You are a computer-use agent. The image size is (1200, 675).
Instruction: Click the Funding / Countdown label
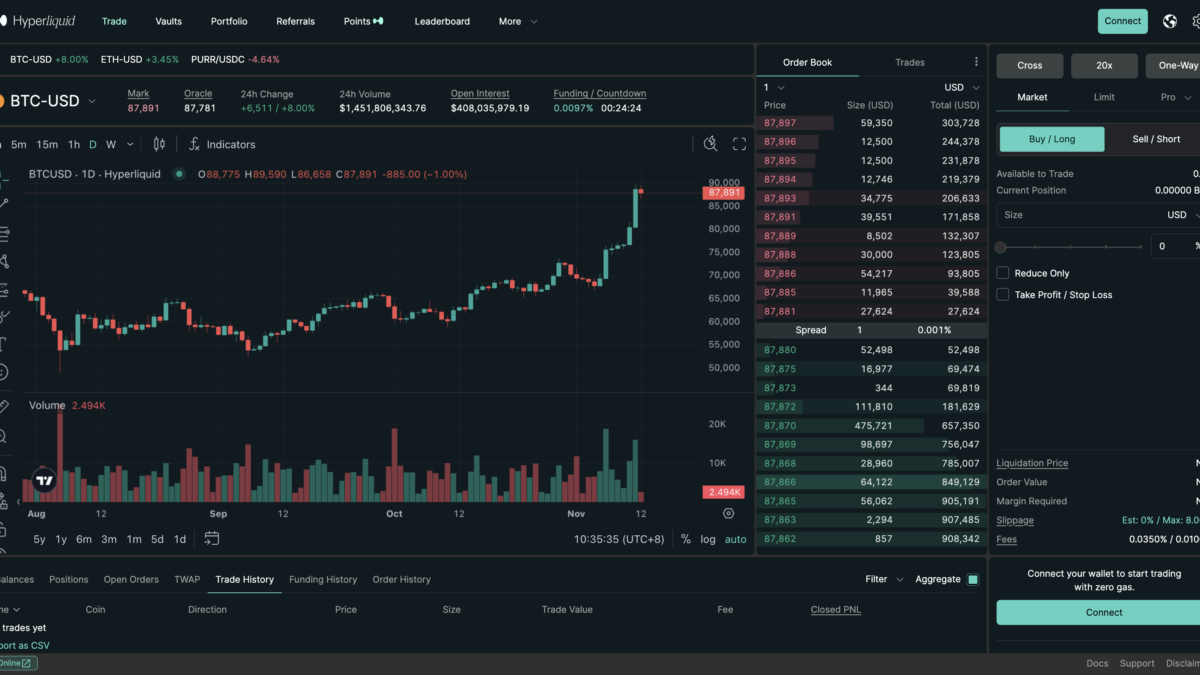[x=600, y=93]
